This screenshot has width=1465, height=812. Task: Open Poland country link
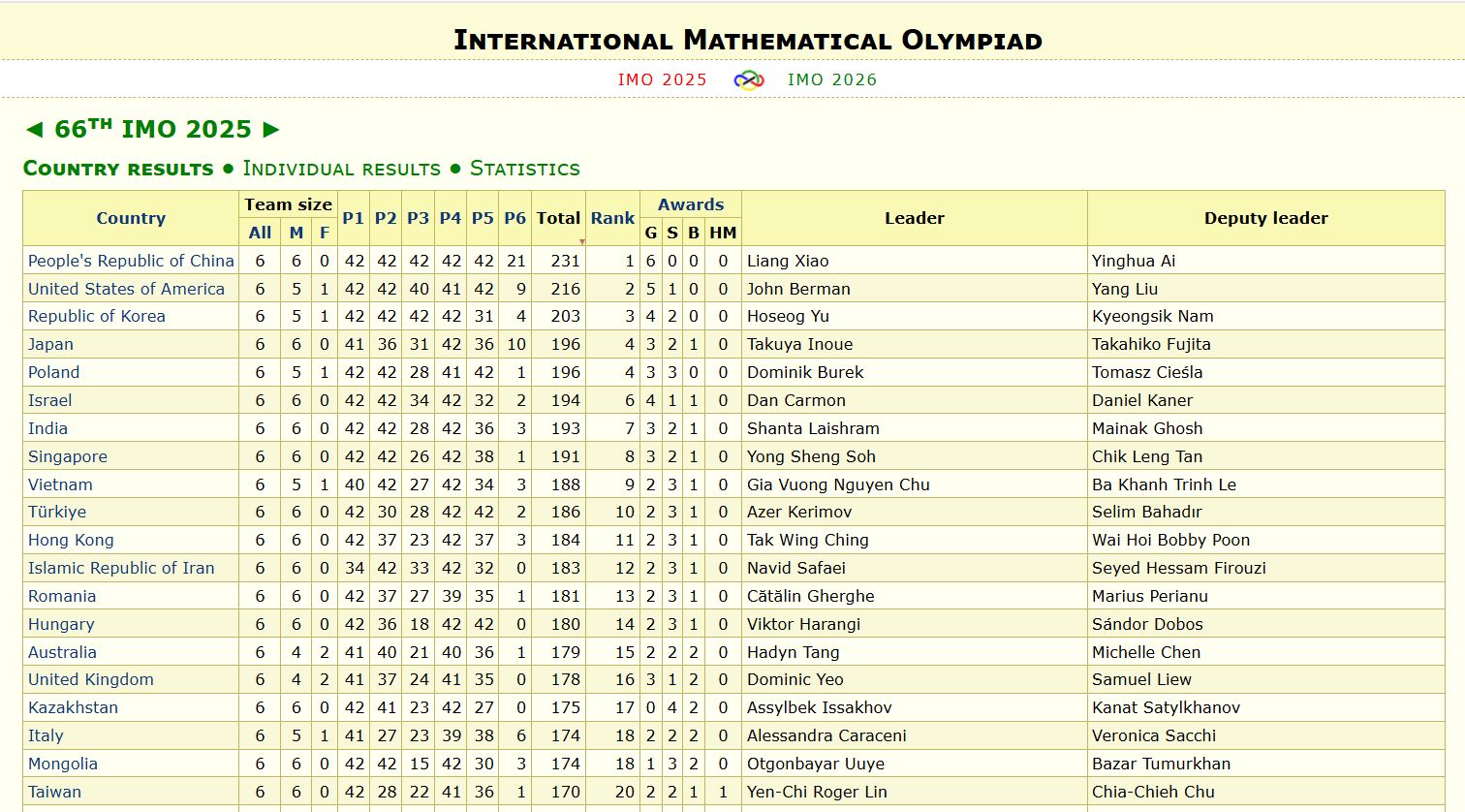pyautogui.click(x=53, y=372)
